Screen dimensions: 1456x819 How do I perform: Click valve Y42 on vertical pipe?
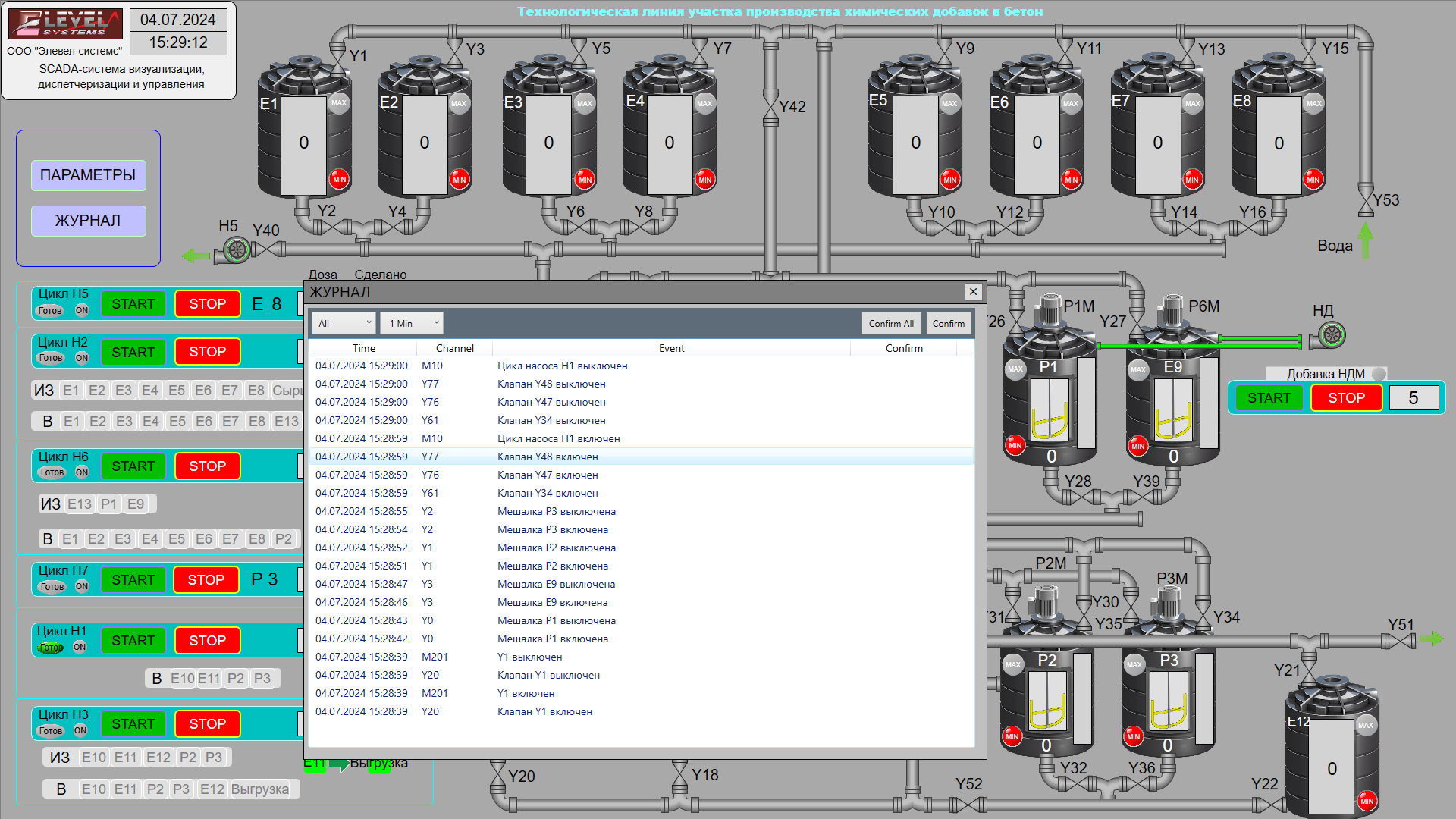pos(770,107)
